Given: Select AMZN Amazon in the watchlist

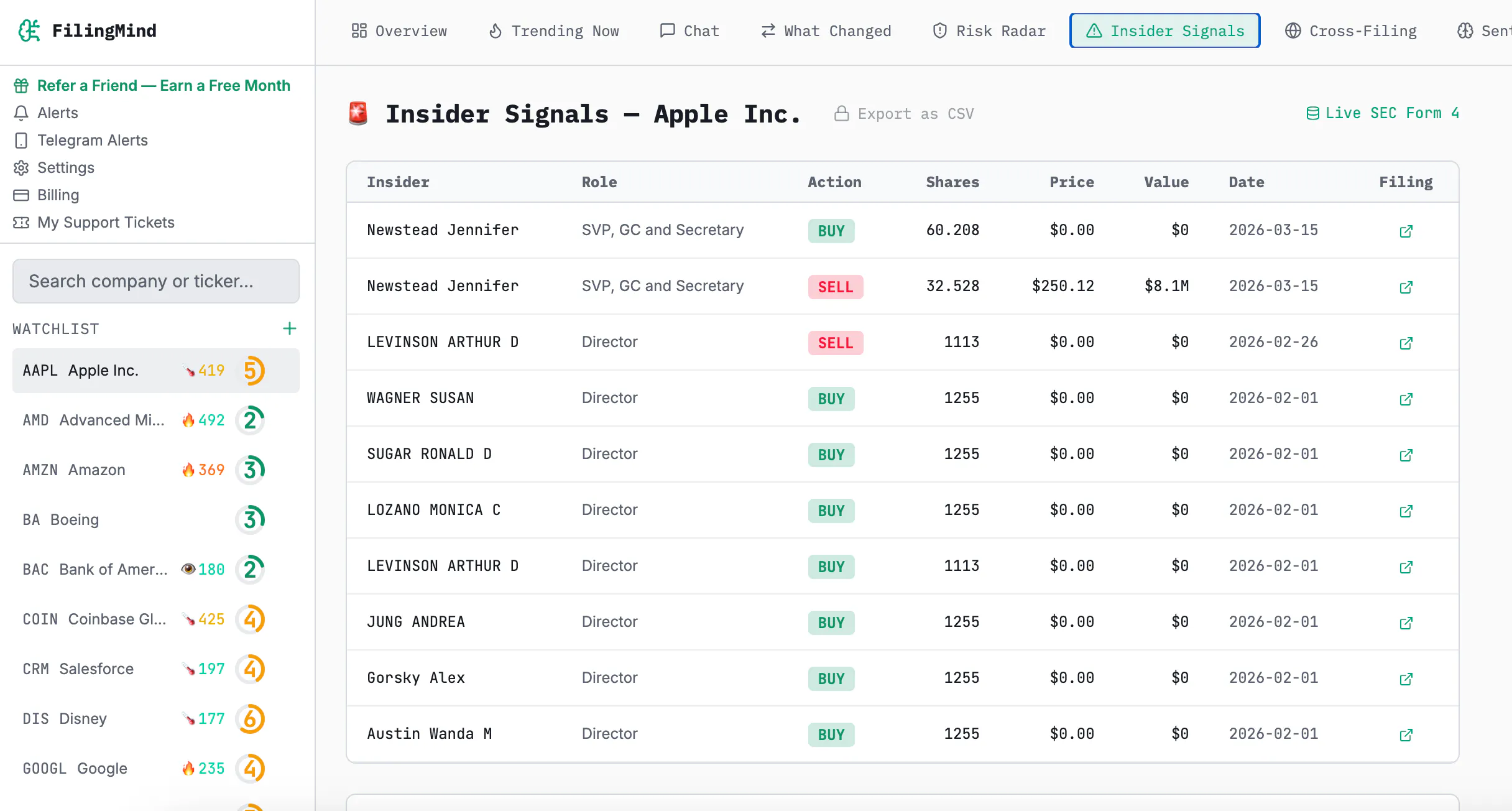Looking at the screenshot, I should click(156, 470).
